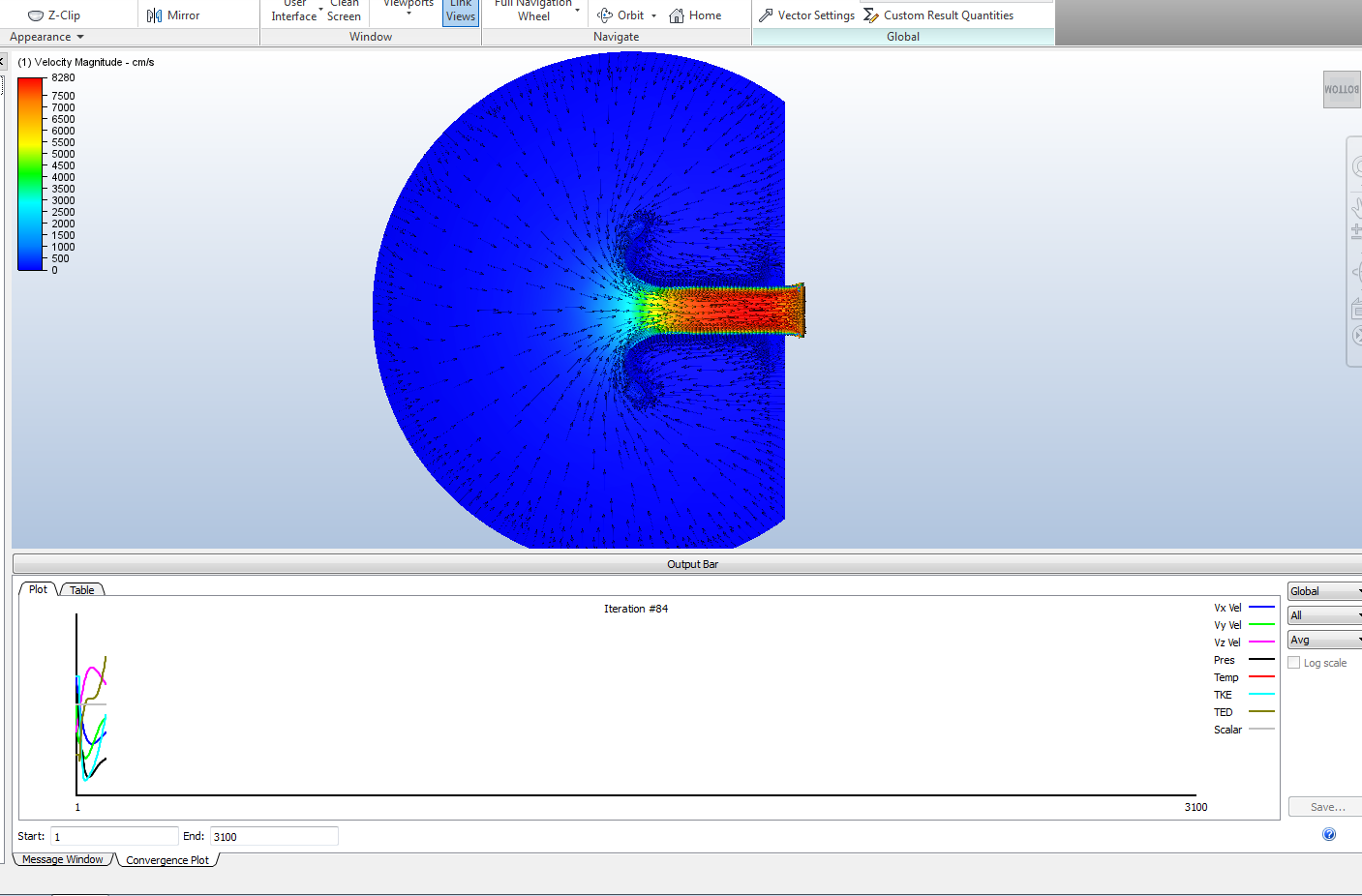1362x896 pixels.
Task: Click the Save... button
Action: click(x=1324, y=806)
